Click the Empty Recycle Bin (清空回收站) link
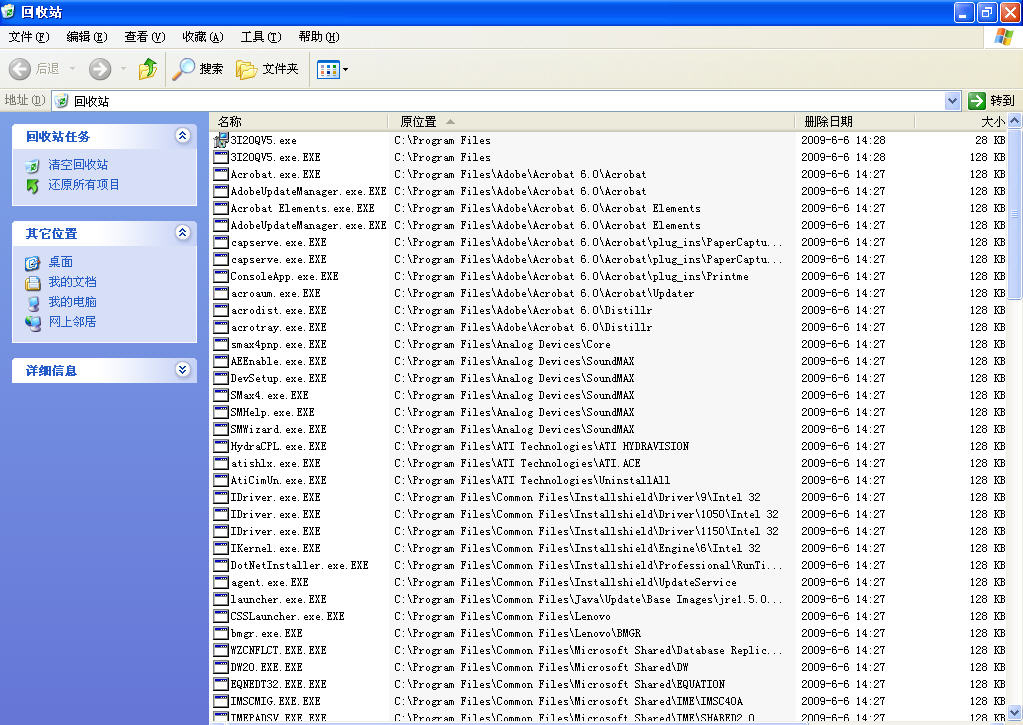The width and height of the screenshot is (1023, 725). (78, 164)
